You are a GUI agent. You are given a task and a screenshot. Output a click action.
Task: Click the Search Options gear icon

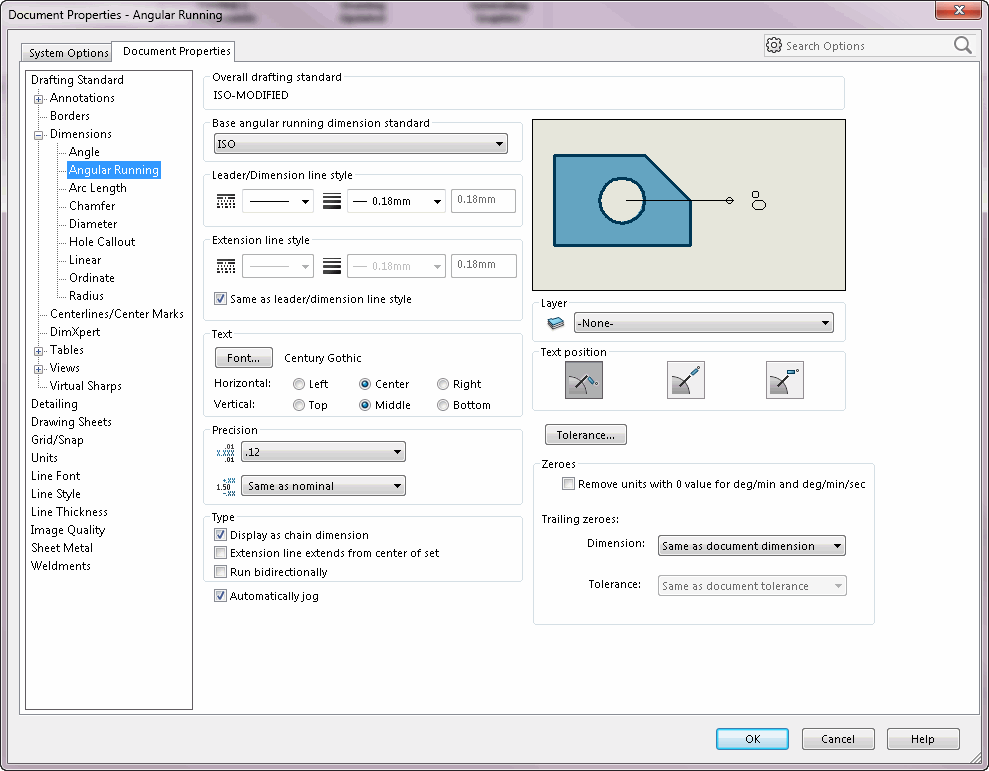774,45
